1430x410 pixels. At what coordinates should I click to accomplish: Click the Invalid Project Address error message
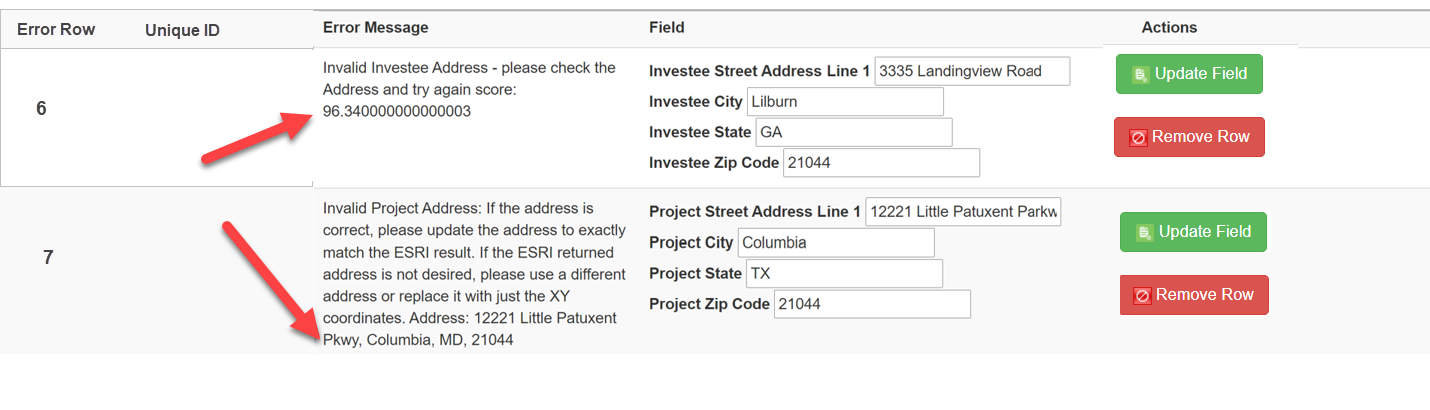tap(470, 274)
